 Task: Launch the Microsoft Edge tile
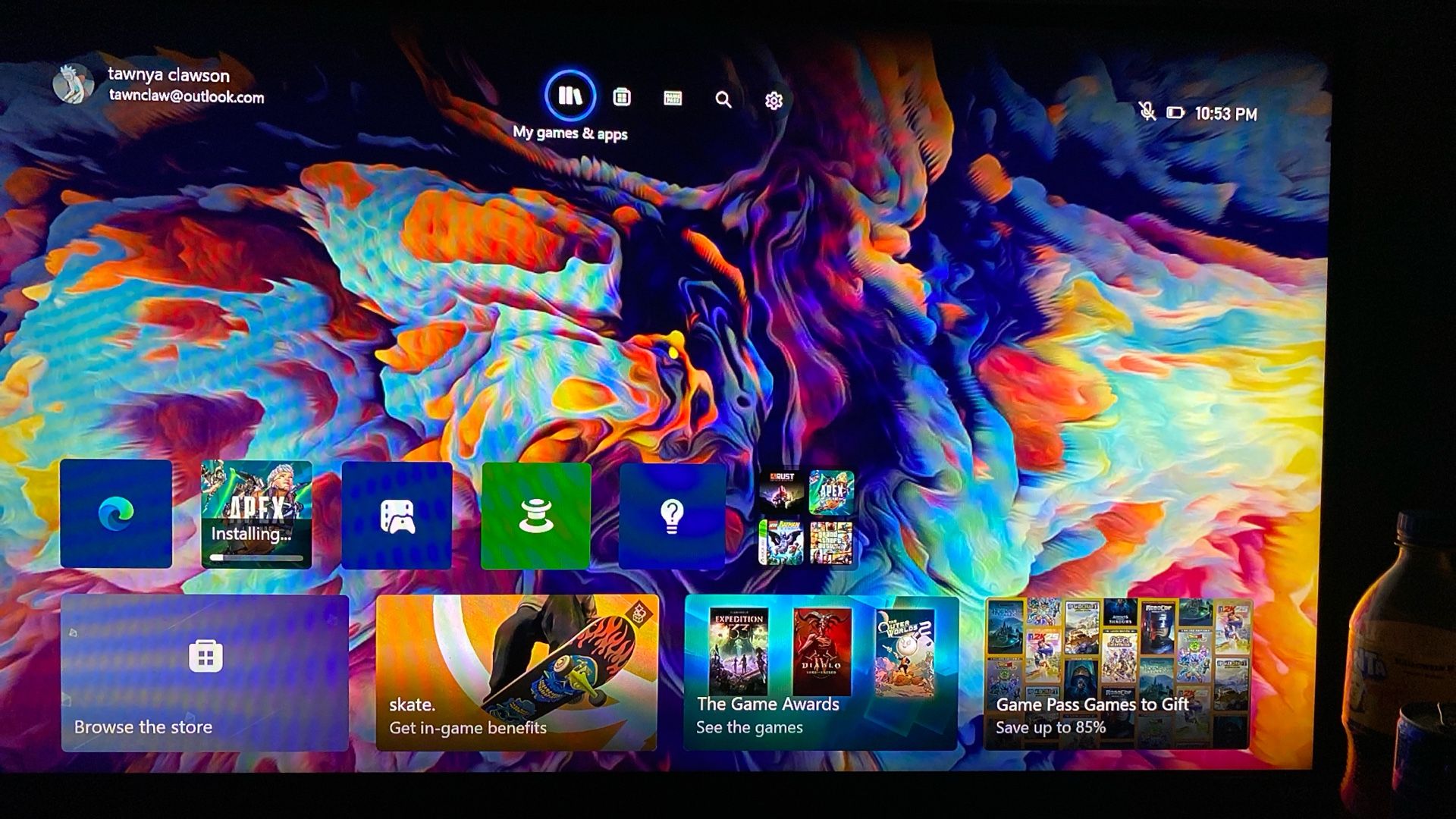[x=116, y=514]
